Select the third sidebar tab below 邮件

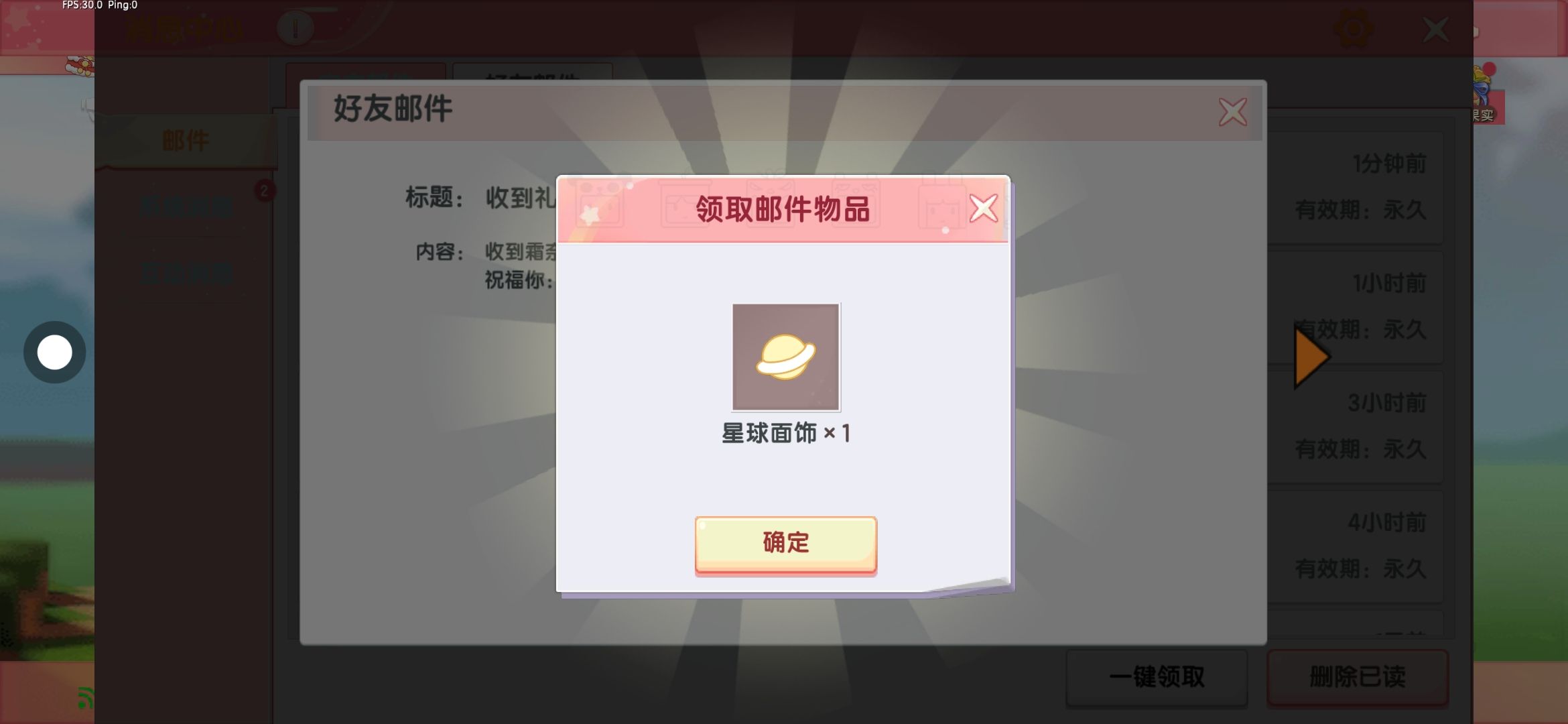point(186,274)
